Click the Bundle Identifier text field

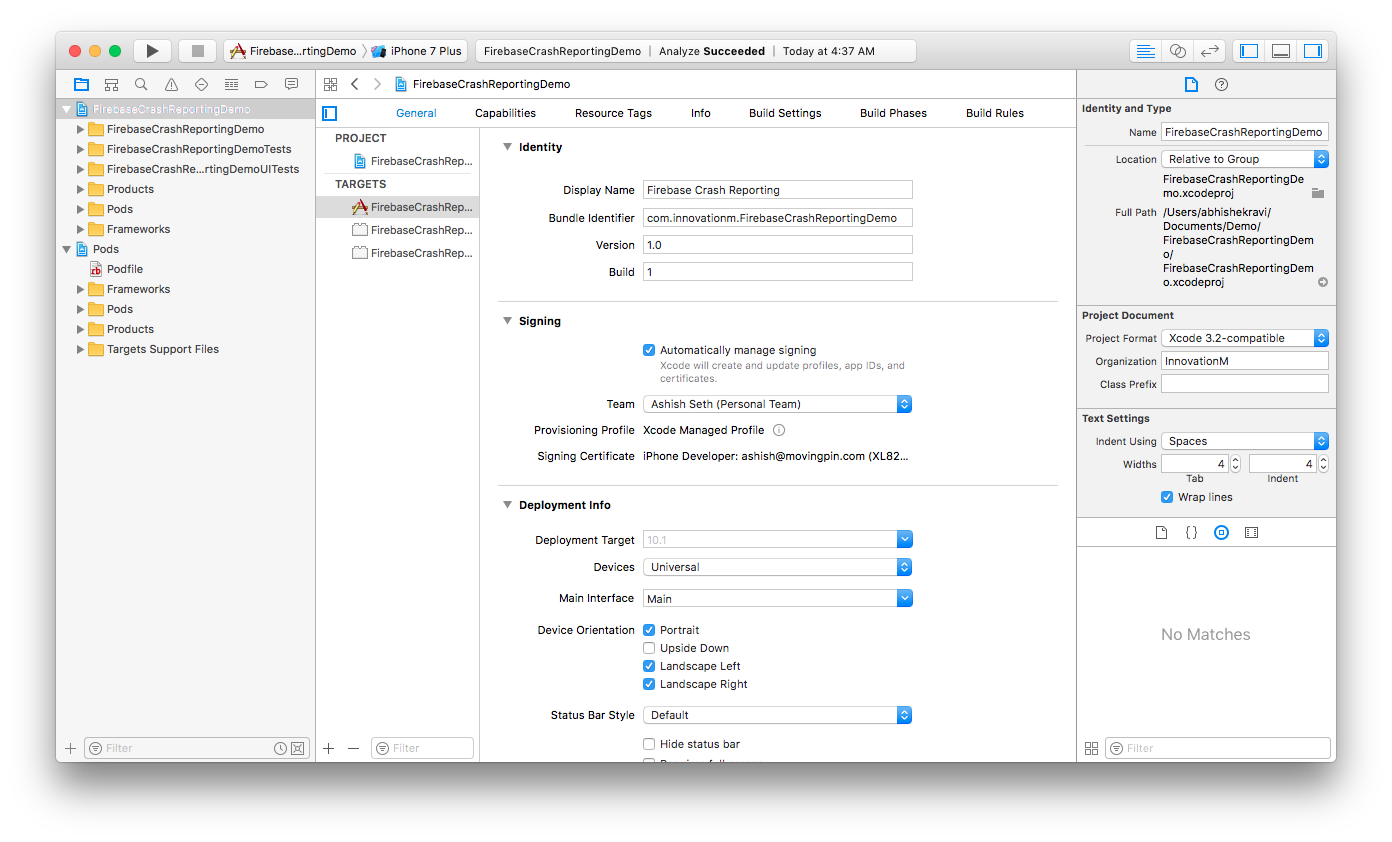click(x=777, y=218)
